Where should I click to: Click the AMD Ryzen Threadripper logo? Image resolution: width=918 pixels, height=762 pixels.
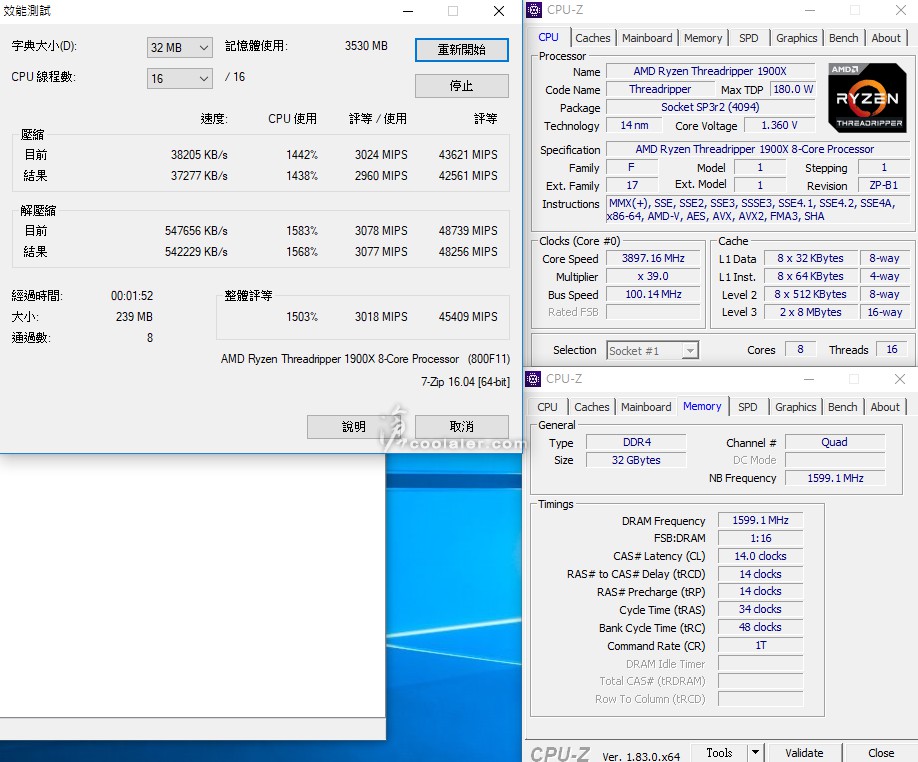click(x=867, y=98)
